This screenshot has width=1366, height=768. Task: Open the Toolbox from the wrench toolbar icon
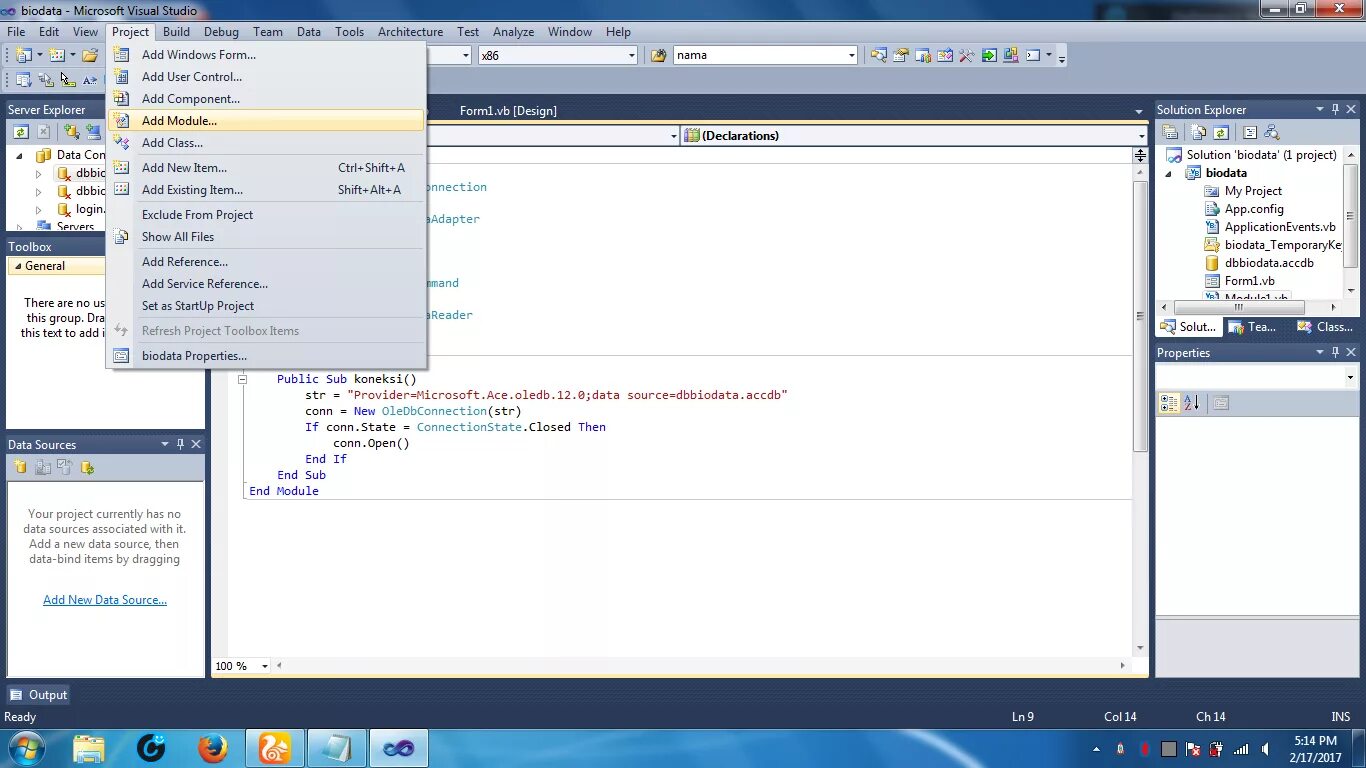(x=967, y=55)
